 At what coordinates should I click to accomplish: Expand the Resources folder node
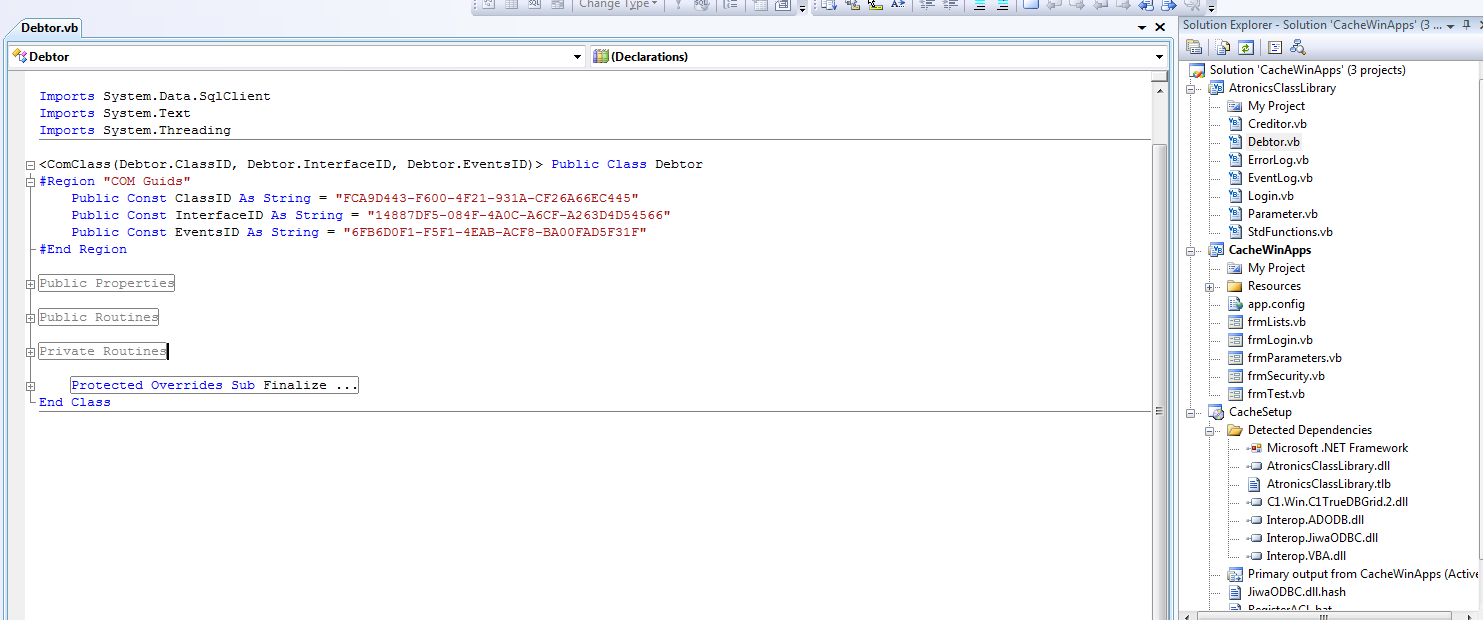[1210, 286]
